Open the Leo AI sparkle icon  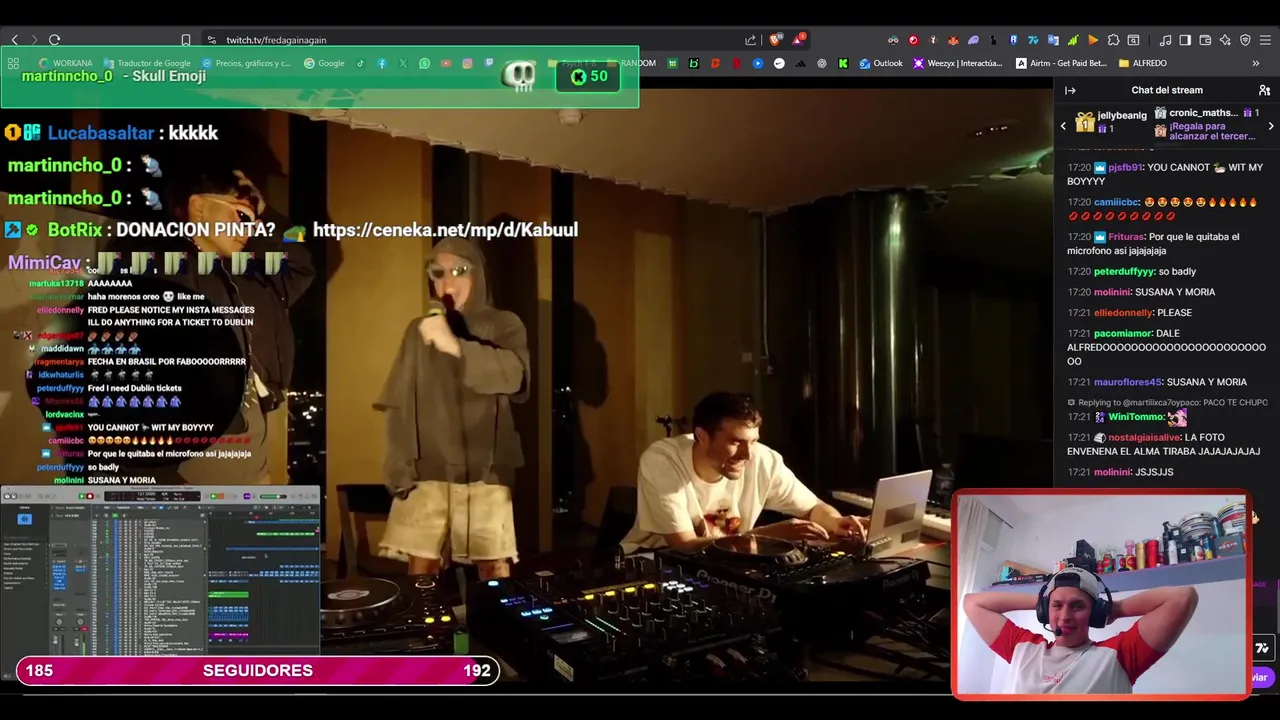point(1225,40)
